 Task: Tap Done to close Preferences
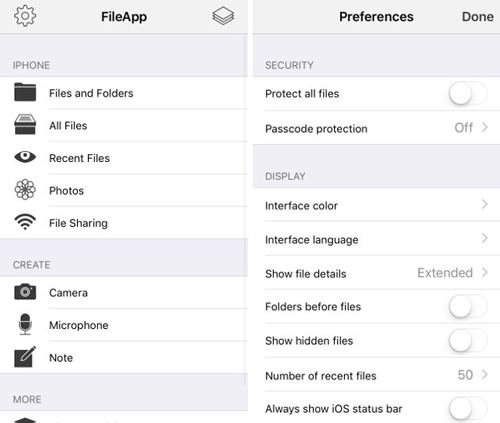pos(477,17)
